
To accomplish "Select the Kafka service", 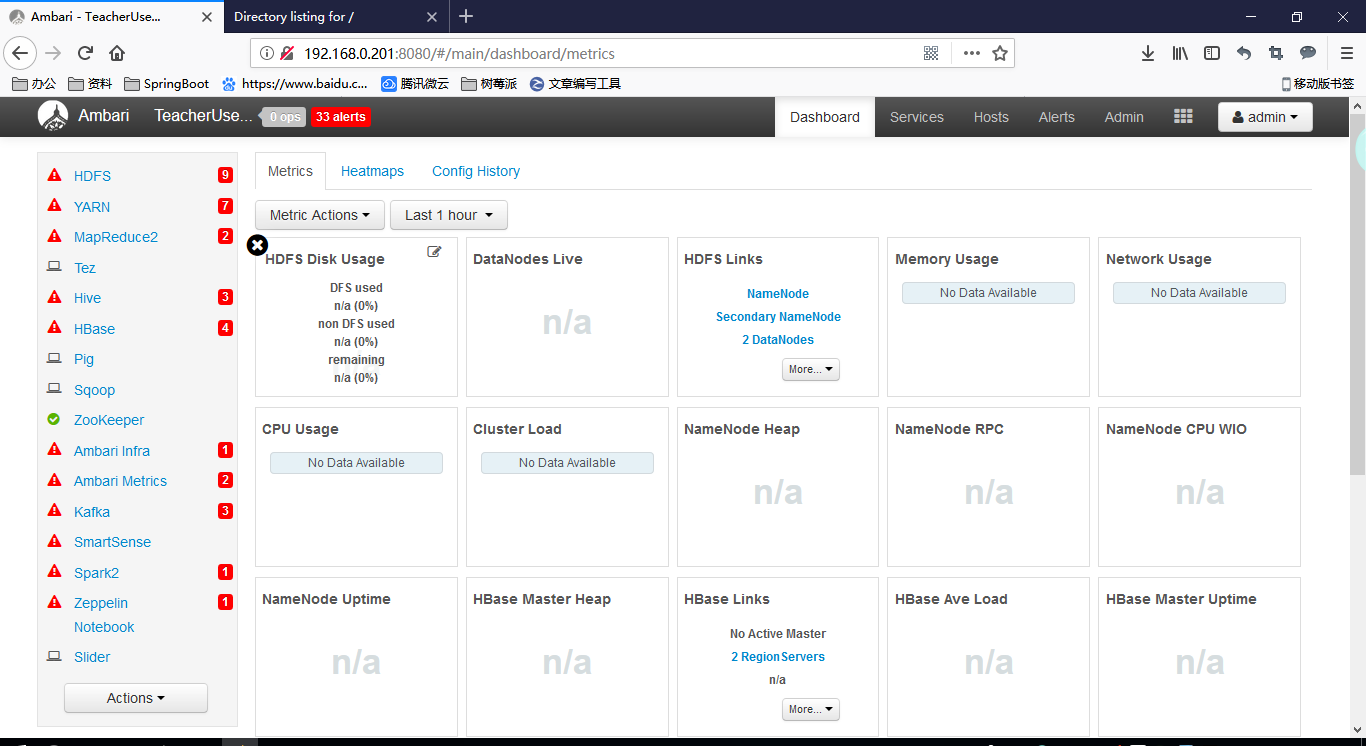I will click(x=92, y=512).
